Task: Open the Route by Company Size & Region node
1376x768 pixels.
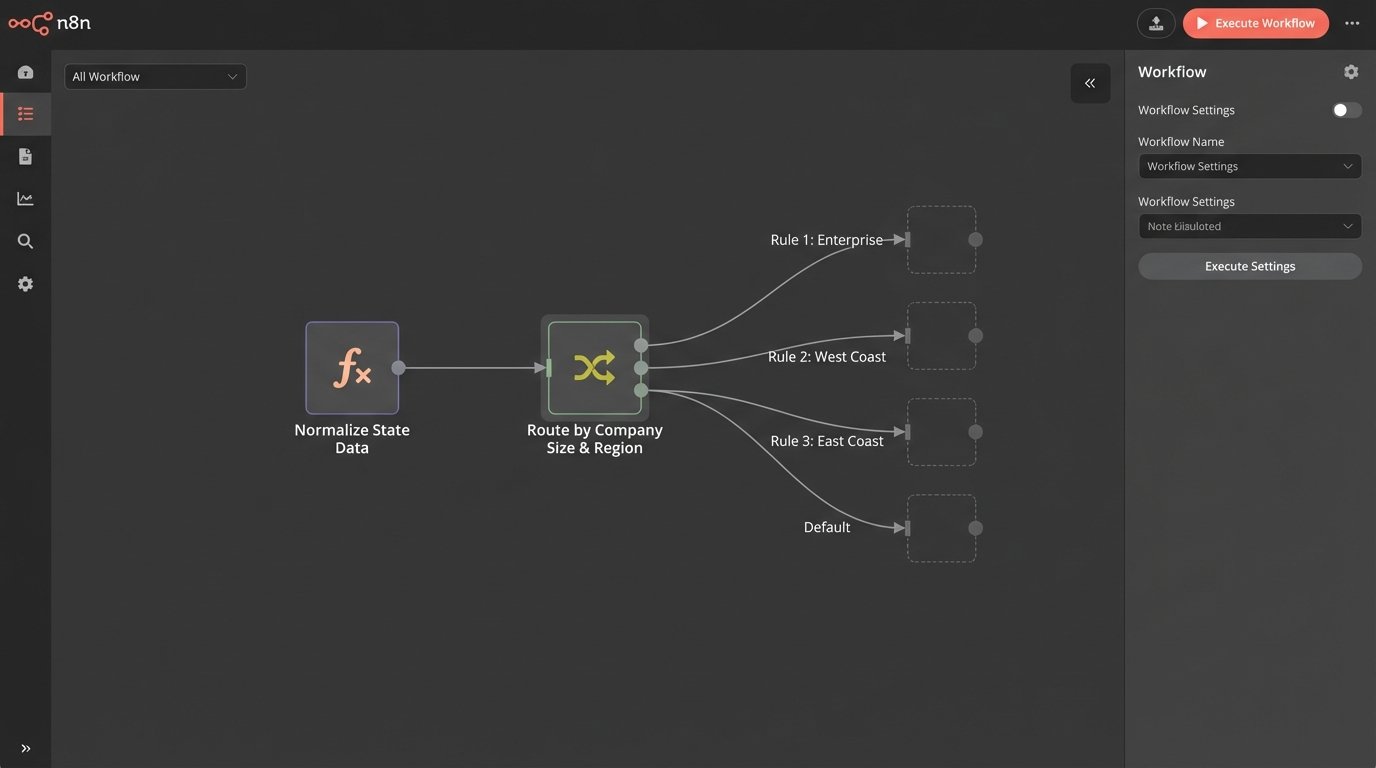Action: pyautogui.click(x=594, y=368)
